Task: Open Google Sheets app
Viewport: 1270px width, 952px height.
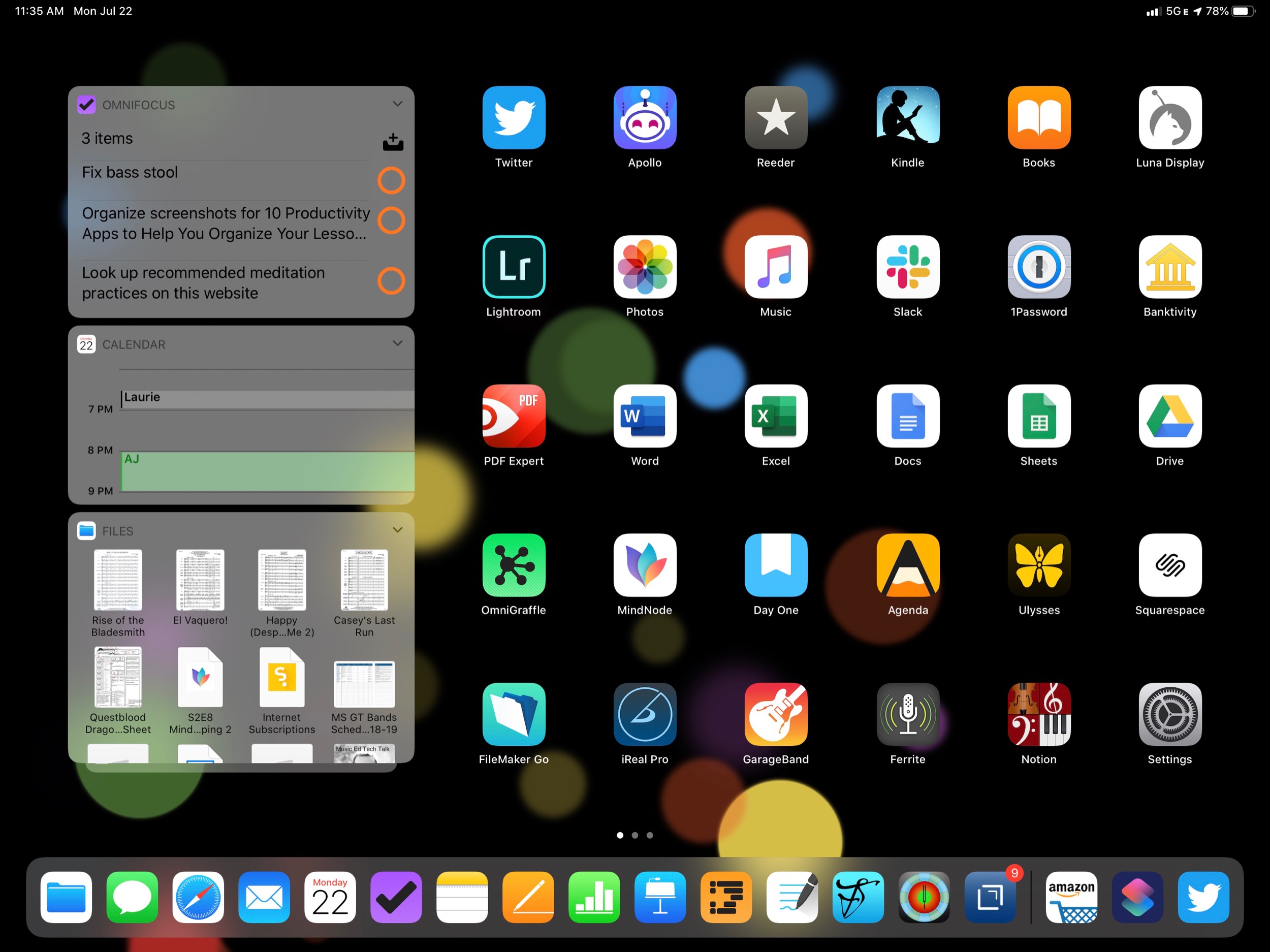Action: tap(1039, 416)
